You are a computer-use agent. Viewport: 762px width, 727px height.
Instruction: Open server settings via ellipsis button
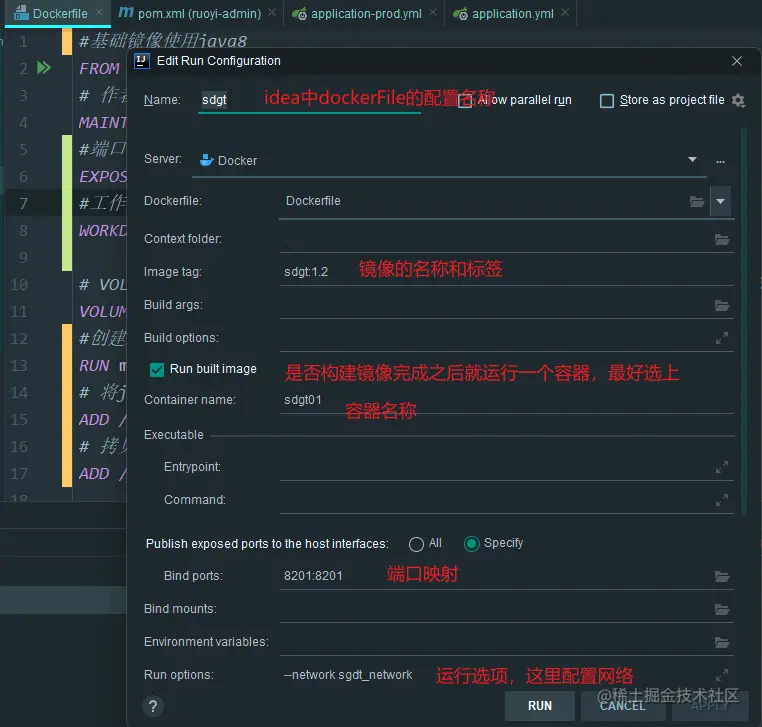pos(720,161)
